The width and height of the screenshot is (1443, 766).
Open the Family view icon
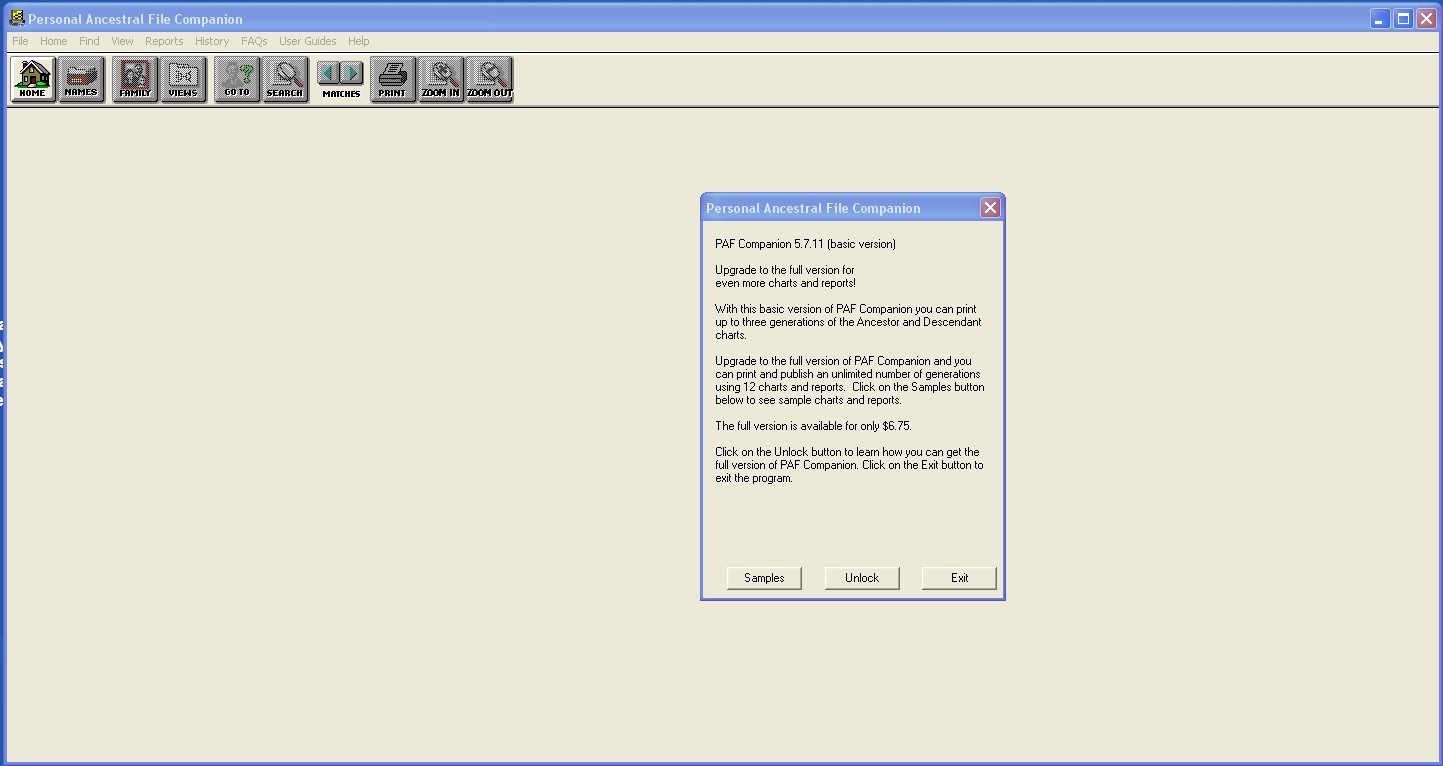pyautogui.click(x=134, y=80)
